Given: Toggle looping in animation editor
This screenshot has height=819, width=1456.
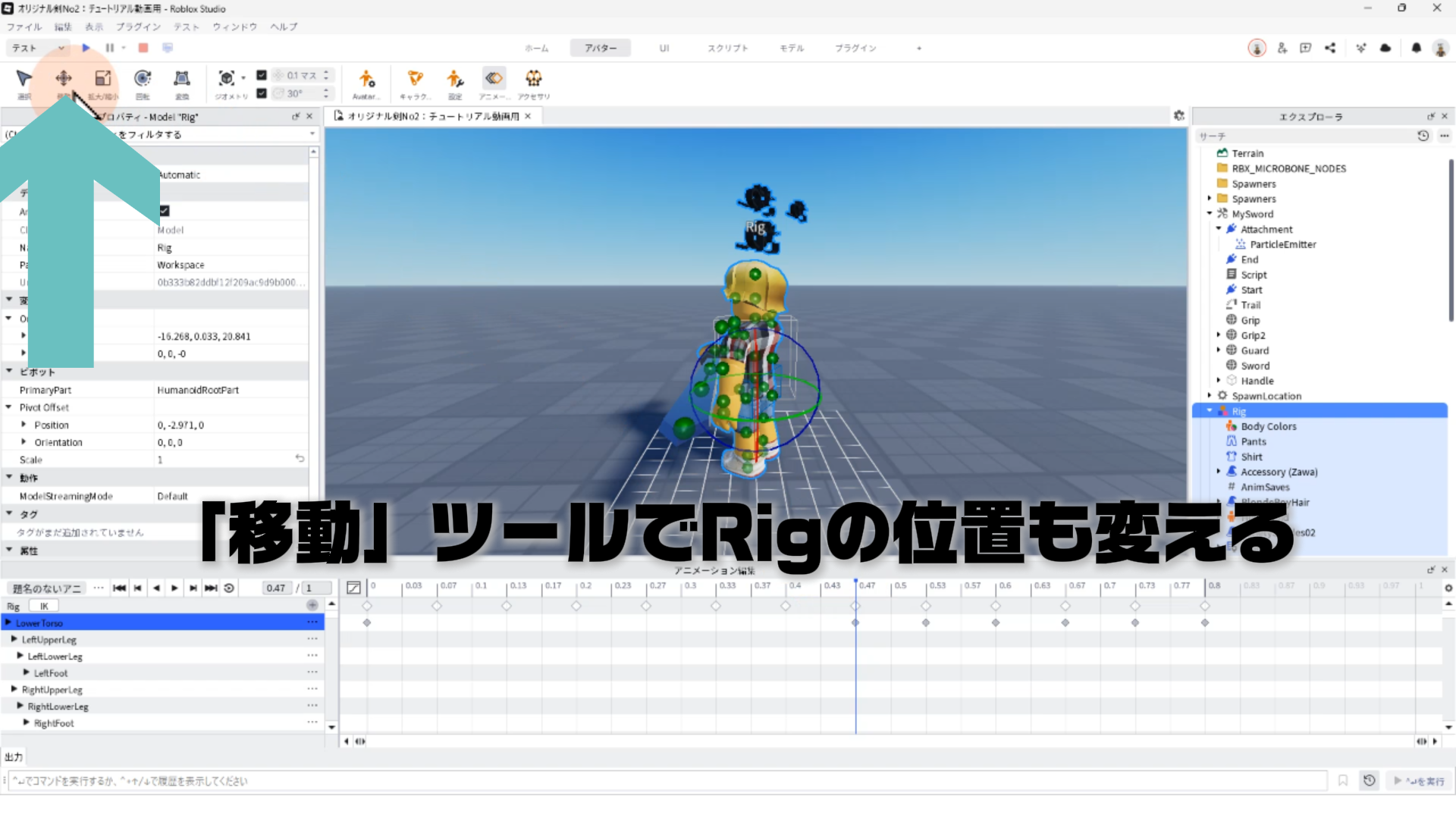Looking at the screenshot, I should click(229, 588).
